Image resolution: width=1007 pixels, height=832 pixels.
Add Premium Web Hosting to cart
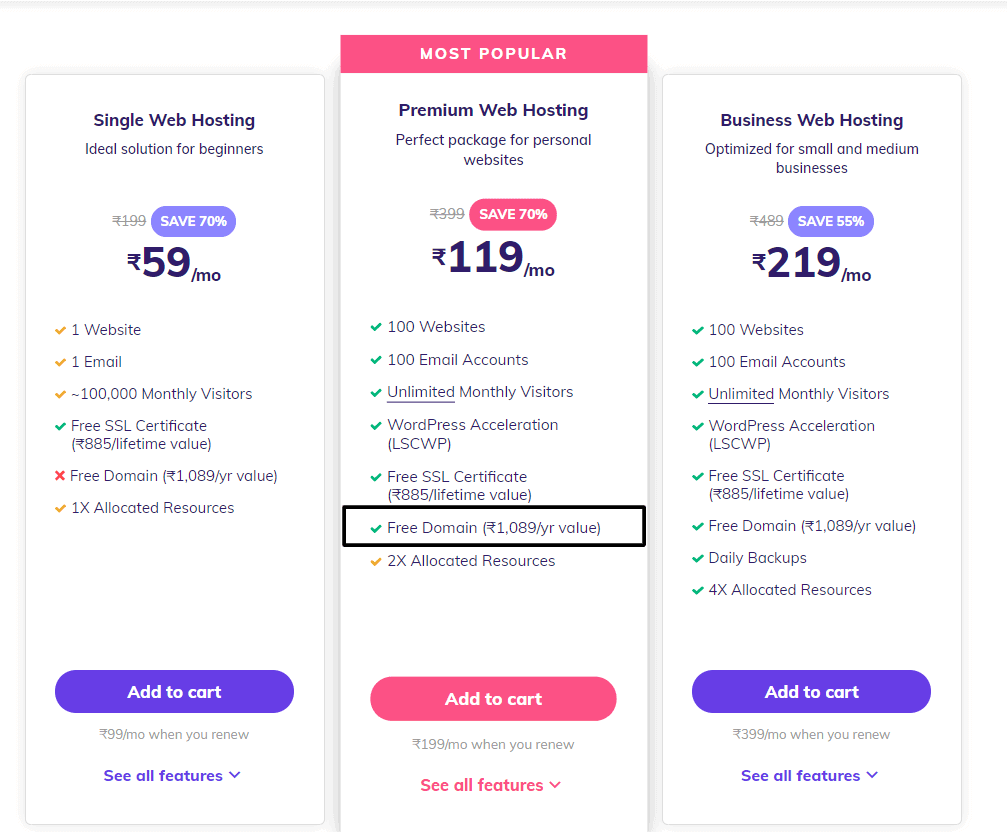493,698
